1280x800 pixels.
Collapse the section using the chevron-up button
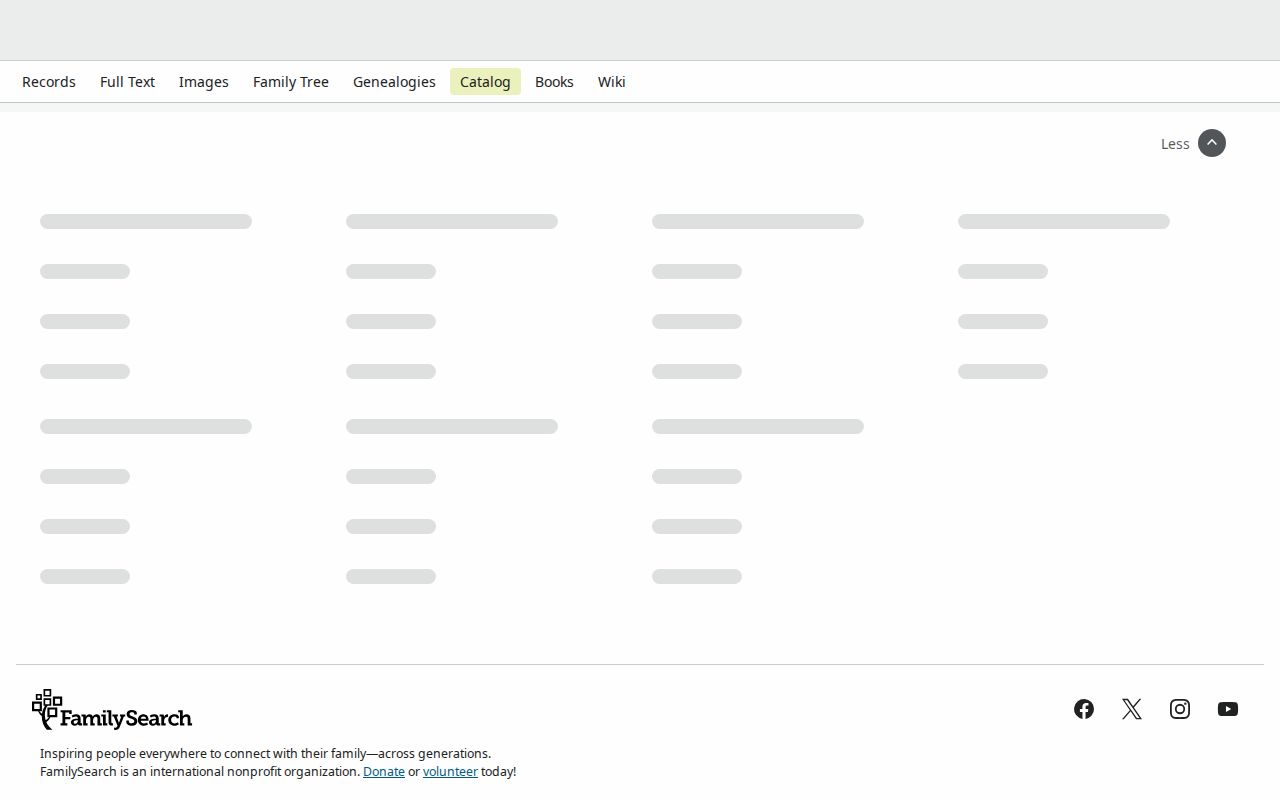point(1212,143)
